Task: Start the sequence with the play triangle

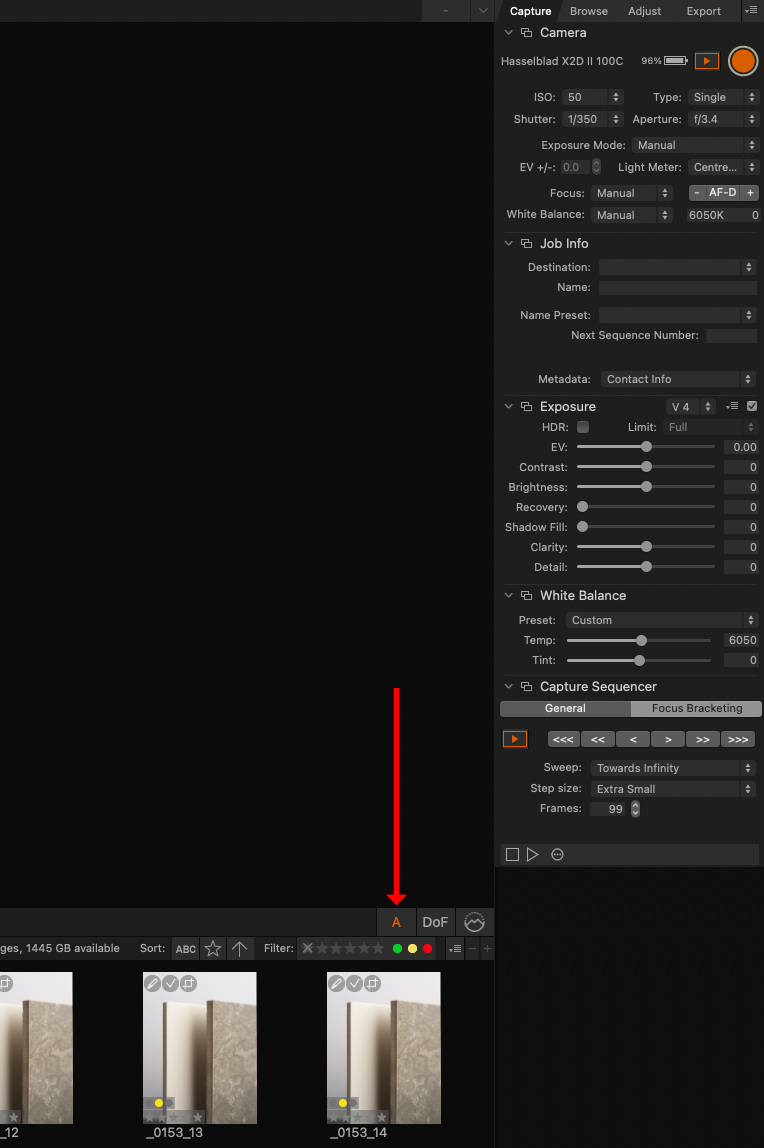Action: tap(533, 854)
